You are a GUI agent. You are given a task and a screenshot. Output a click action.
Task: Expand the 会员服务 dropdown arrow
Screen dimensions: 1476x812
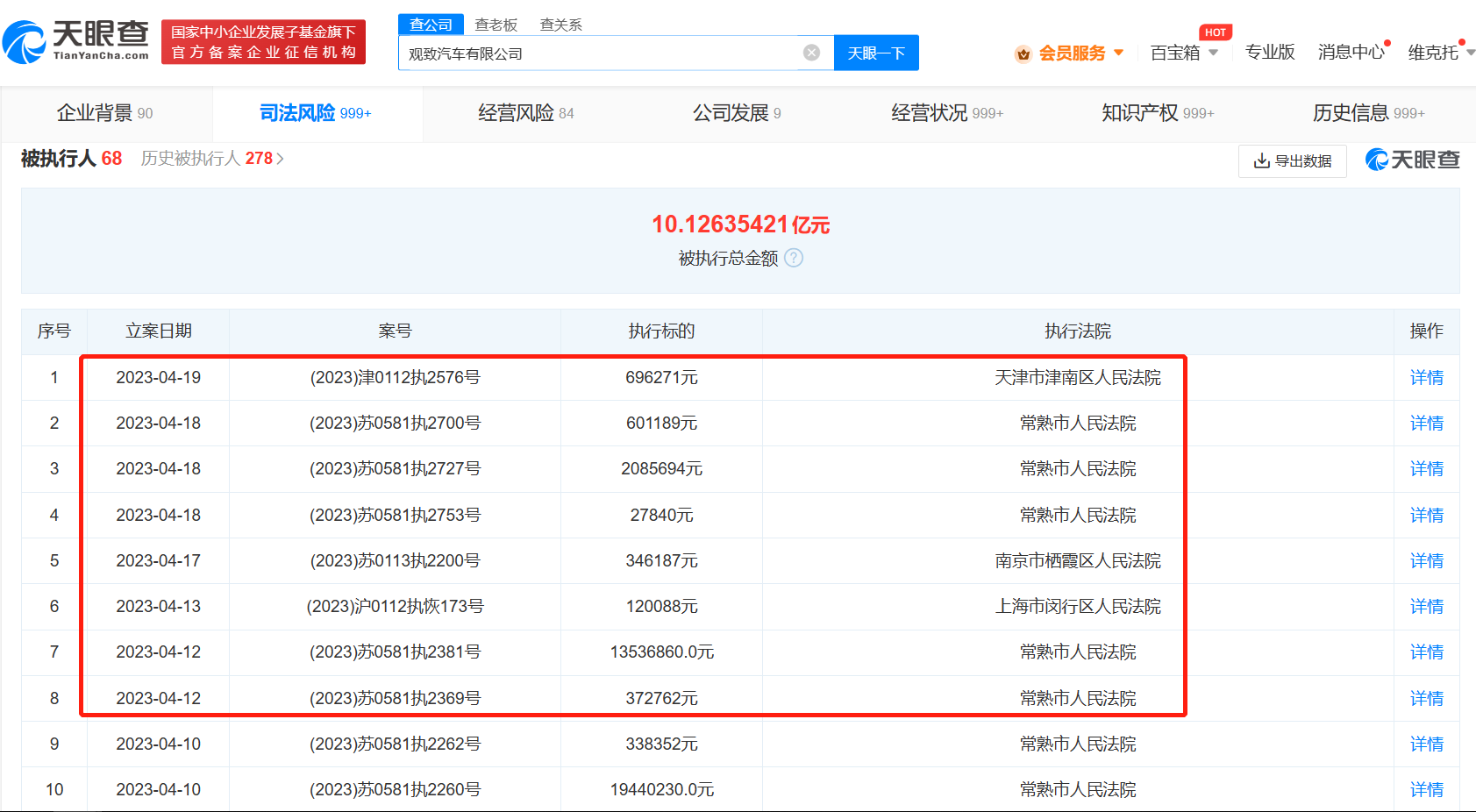point(1119,53)
